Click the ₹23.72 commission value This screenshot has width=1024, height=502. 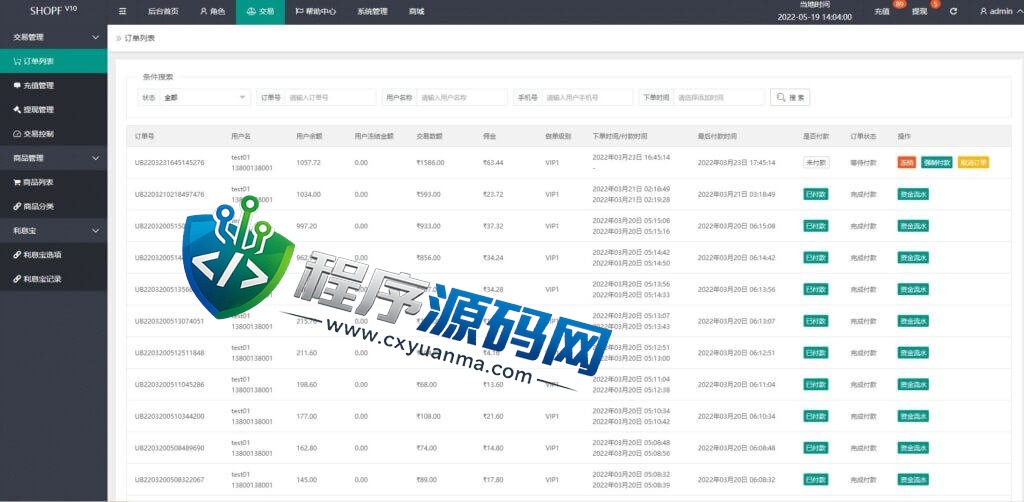[x=493, y=194]
